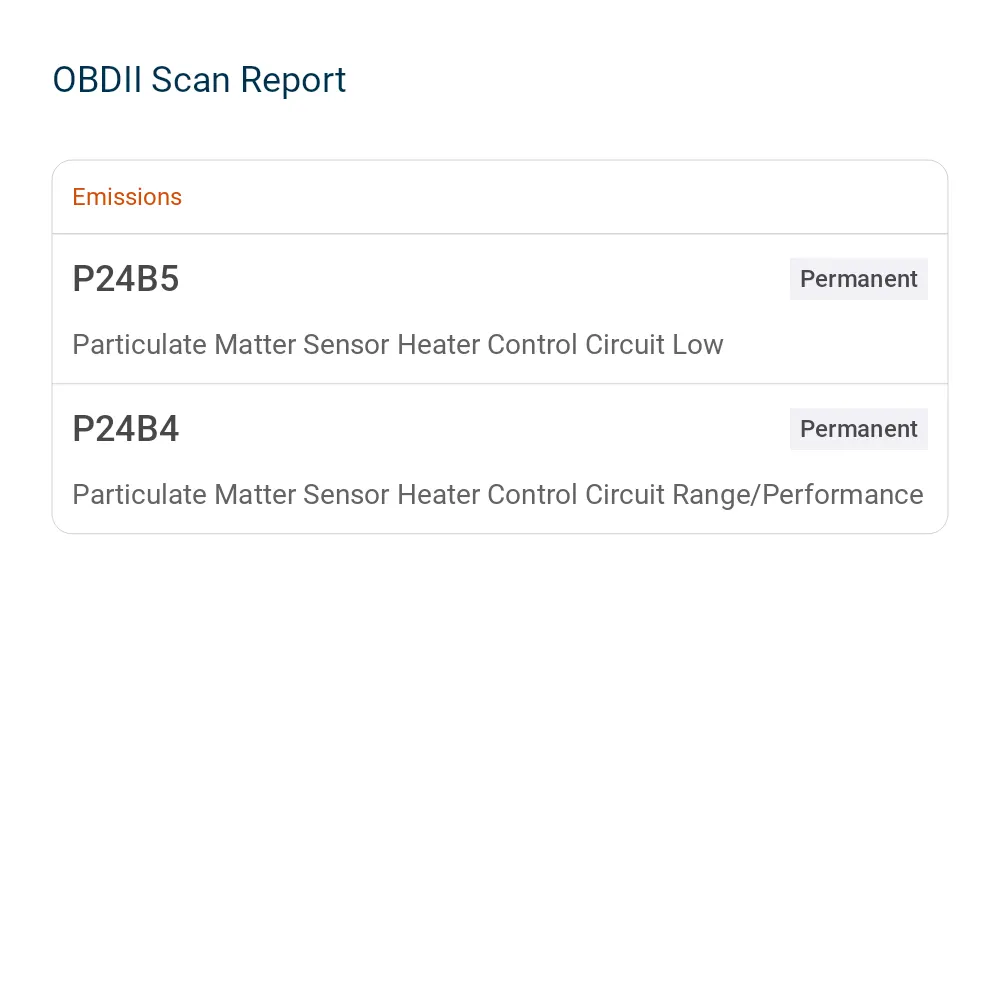
Task: Select P24B5 Heater Control Circuit Low description
Action: click(x=398, y=344)
